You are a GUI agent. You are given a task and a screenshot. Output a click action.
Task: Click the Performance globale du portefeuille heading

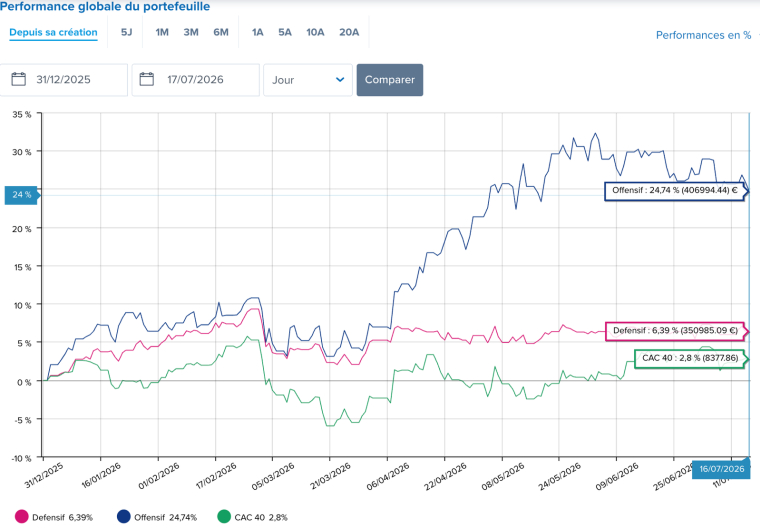(105, 6)
